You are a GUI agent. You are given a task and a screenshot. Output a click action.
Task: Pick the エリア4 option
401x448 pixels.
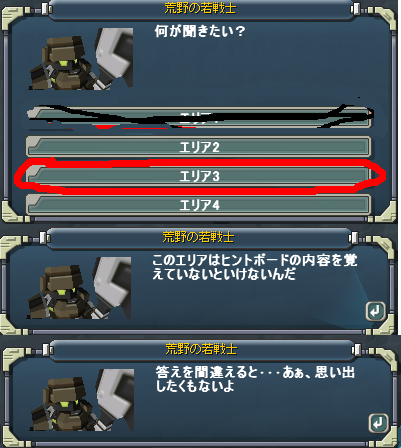tap(198, 204)
